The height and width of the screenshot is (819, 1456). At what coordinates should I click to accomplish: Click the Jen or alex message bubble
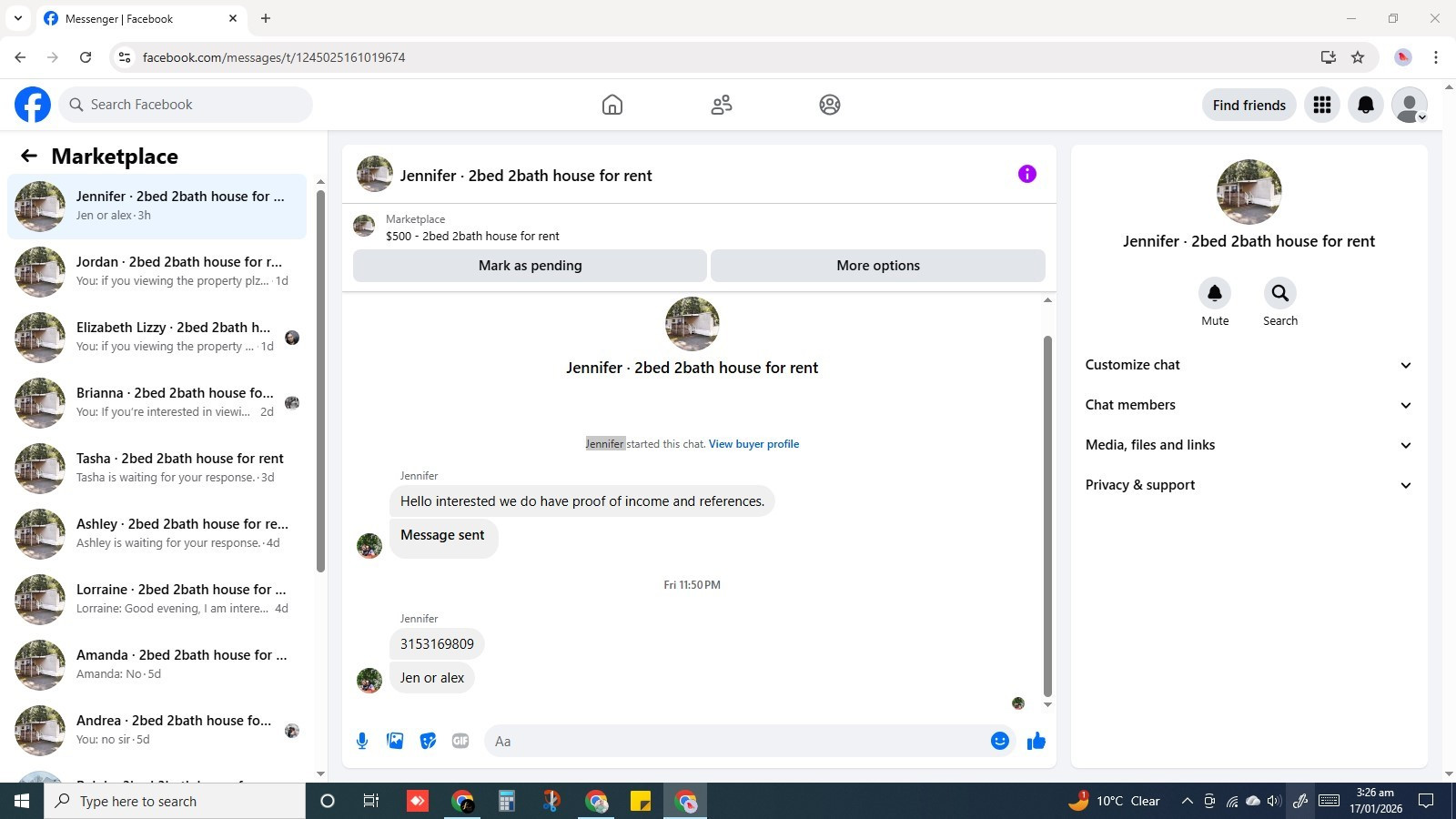432,678
